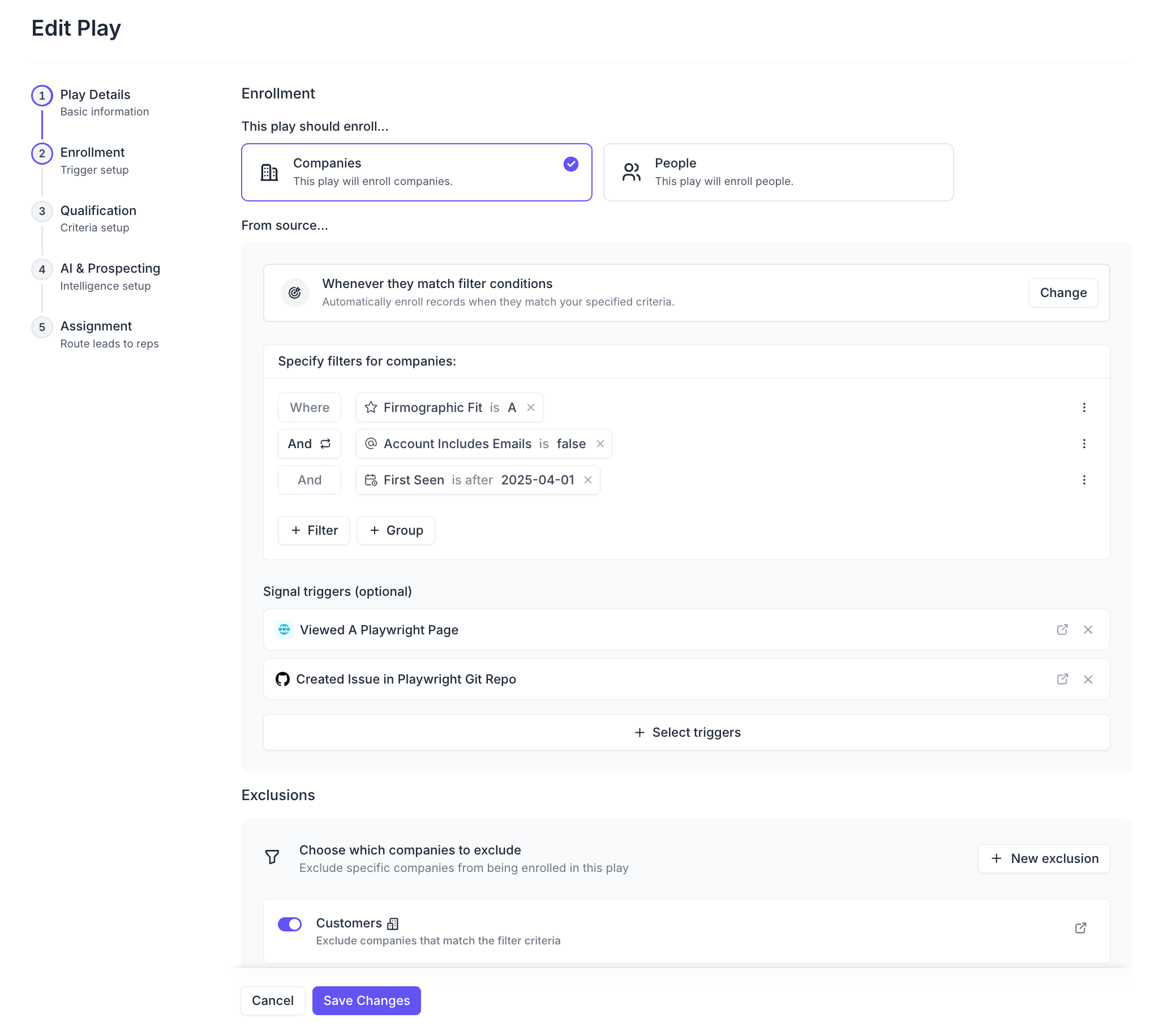Open GitHub trigger external link icon
The height and width of the screenshot is (1031, 1176).
1062,680
